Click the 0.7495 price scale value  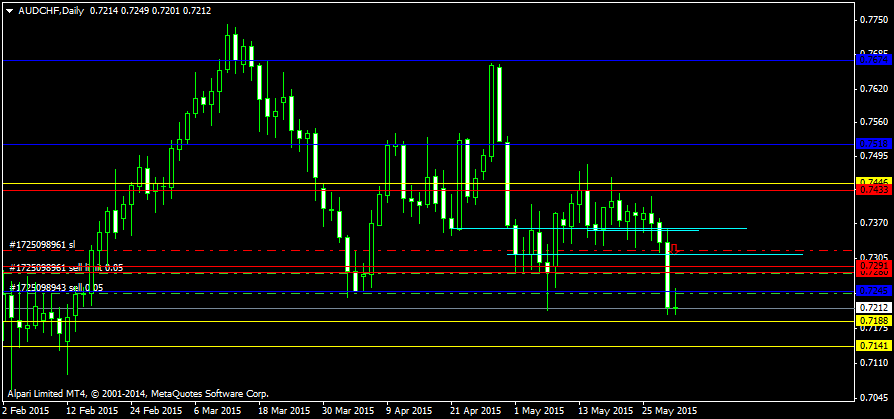(x=874, y=156)
